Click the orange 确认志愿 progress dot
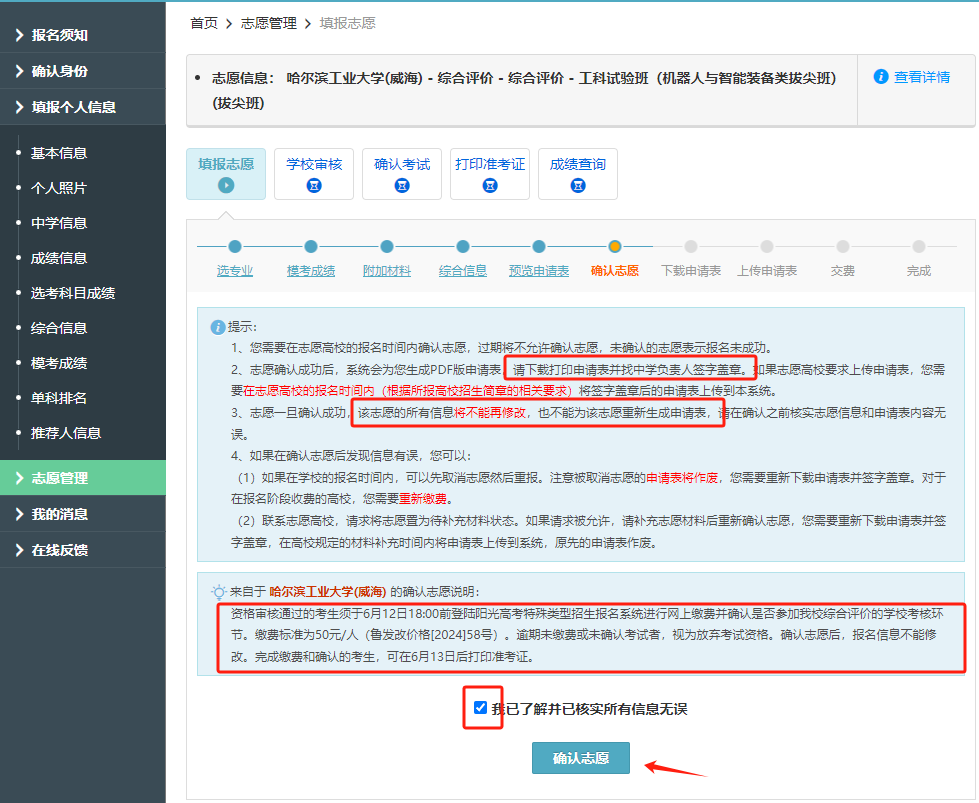The image size is (979, 803). coord(615,247)
